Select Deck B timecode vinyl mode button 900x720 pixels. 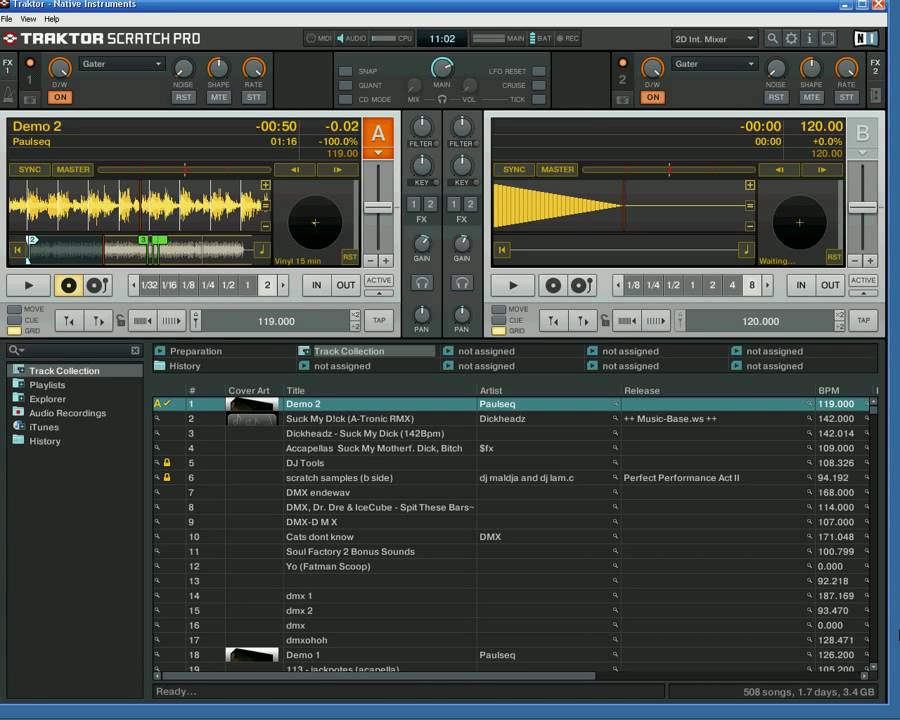click(553, 285)
